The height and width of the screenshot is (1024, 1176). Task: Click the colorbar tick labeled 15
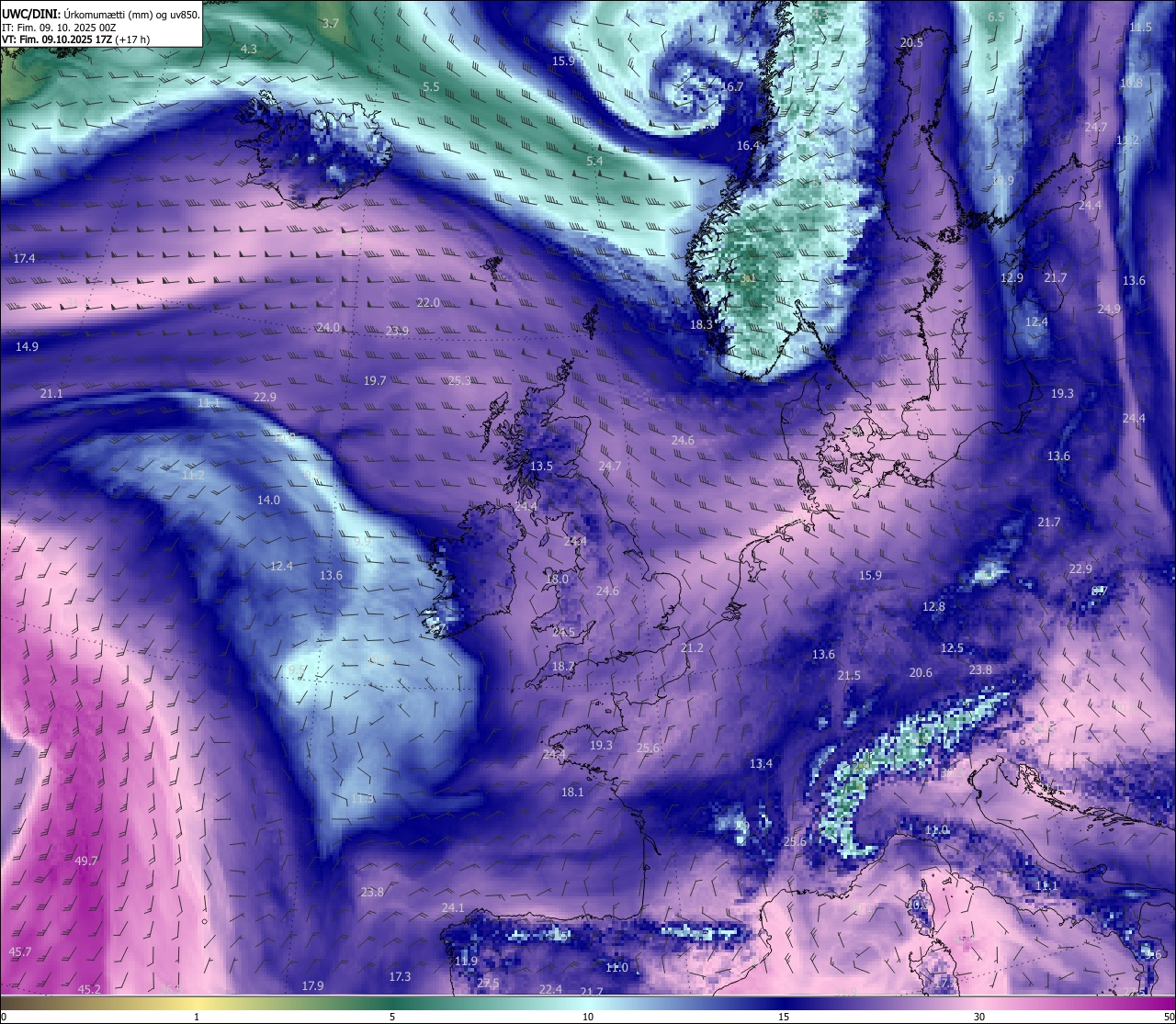[784, 1017]
